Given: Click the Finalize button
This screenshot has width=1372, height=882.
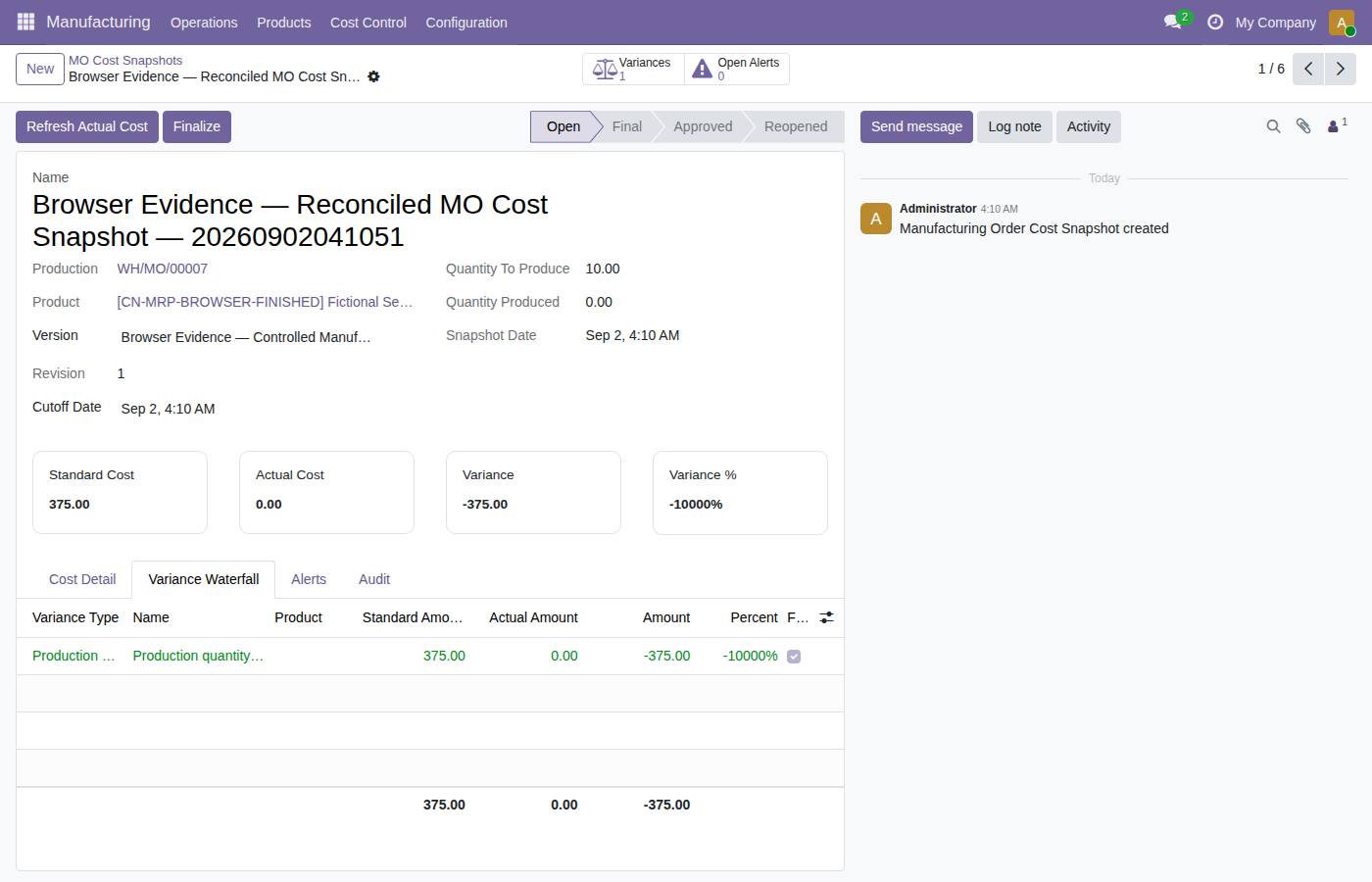Looking at the screenshot, I should pyautogui.click(x=197, y=126).
